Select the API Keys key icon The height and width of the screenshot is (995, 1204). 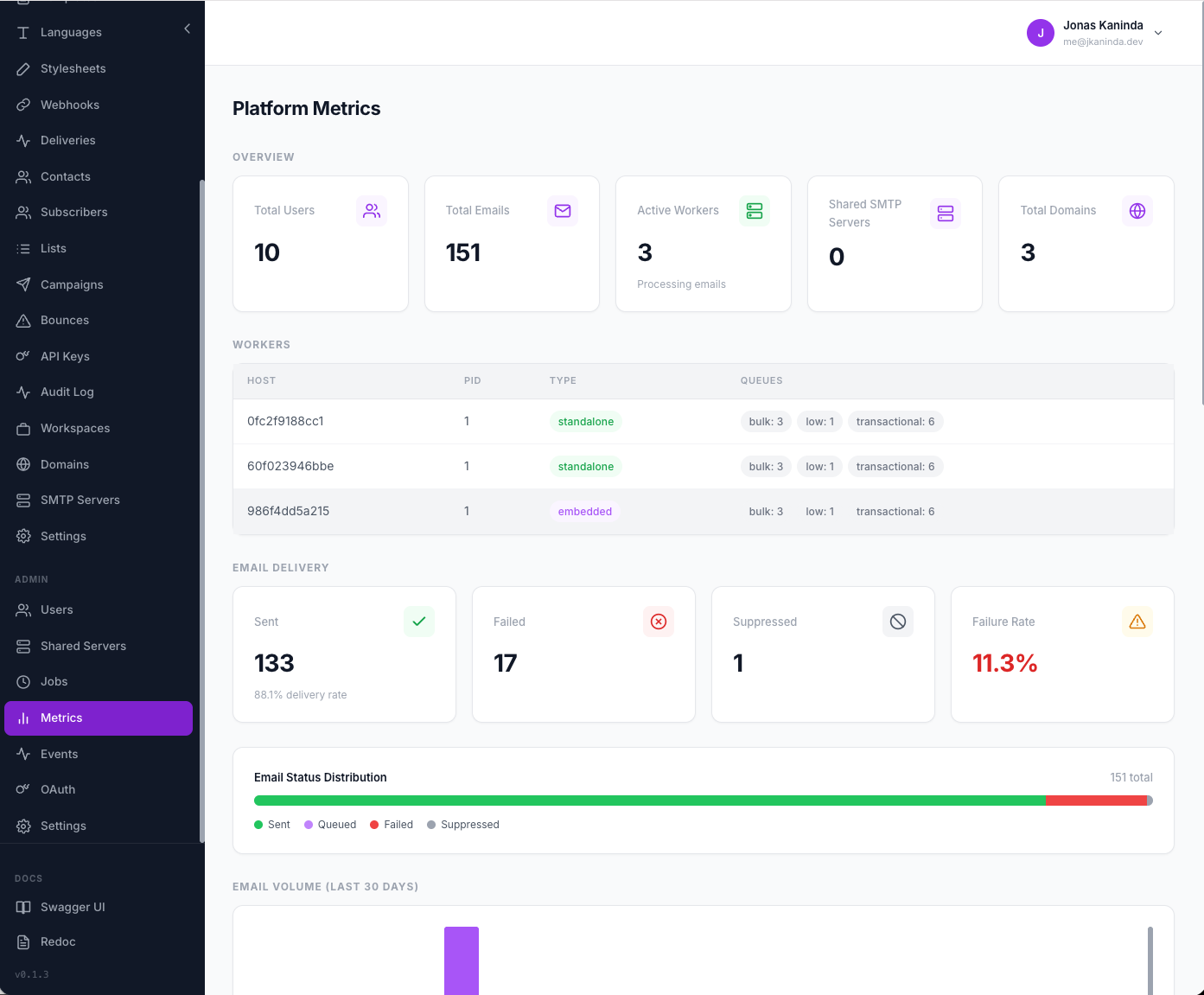click(23, 356)
